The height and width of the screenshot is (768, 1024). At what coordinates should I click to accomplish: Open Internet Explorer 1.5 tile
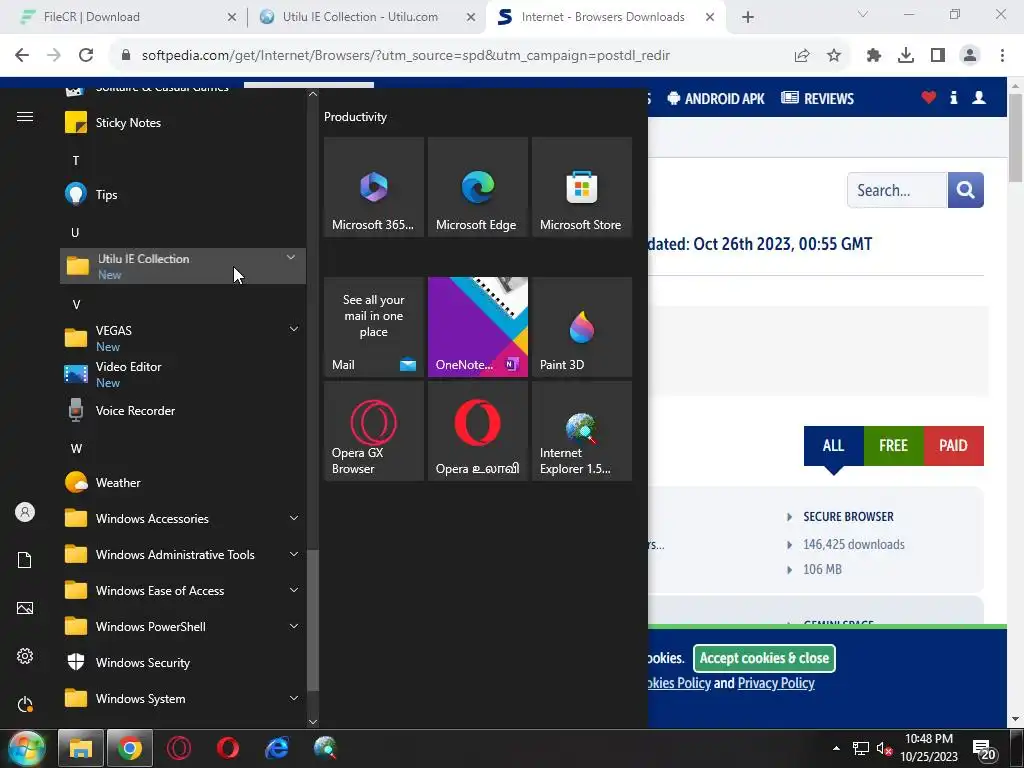point(582,431)
